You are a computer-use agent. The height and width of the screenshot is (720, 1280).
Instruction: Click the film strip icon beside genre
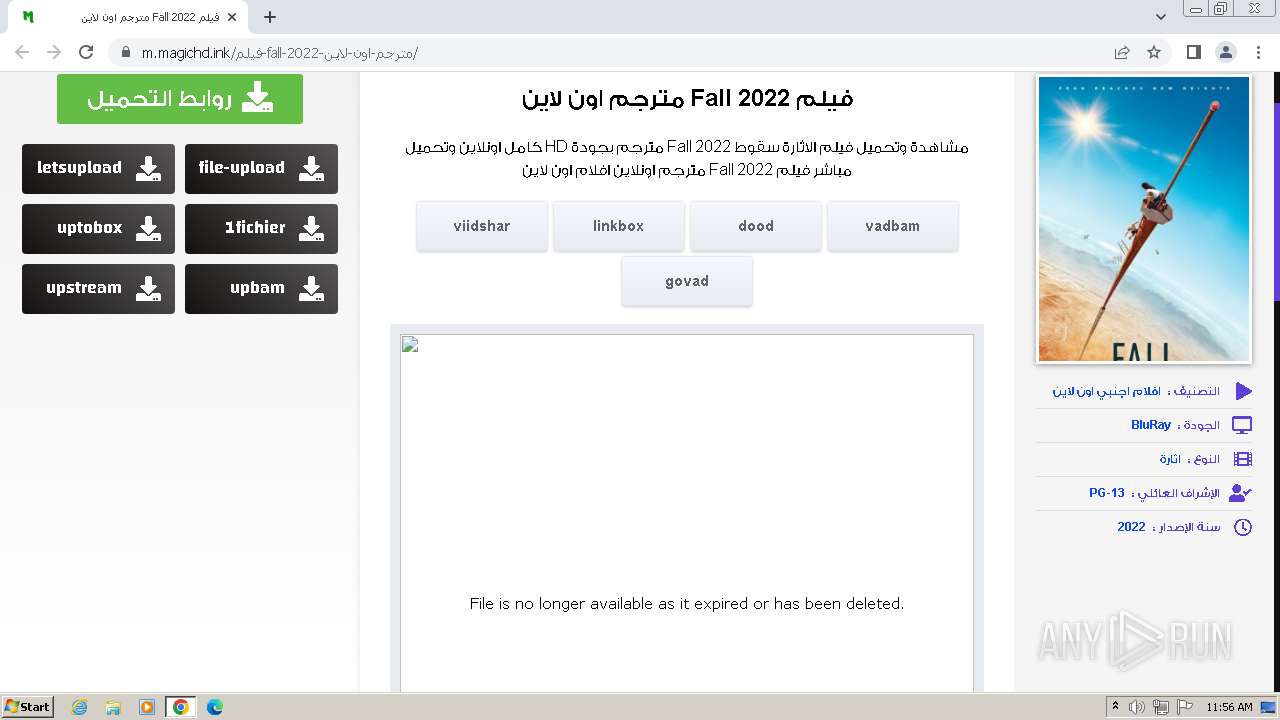click(1243, 459)
